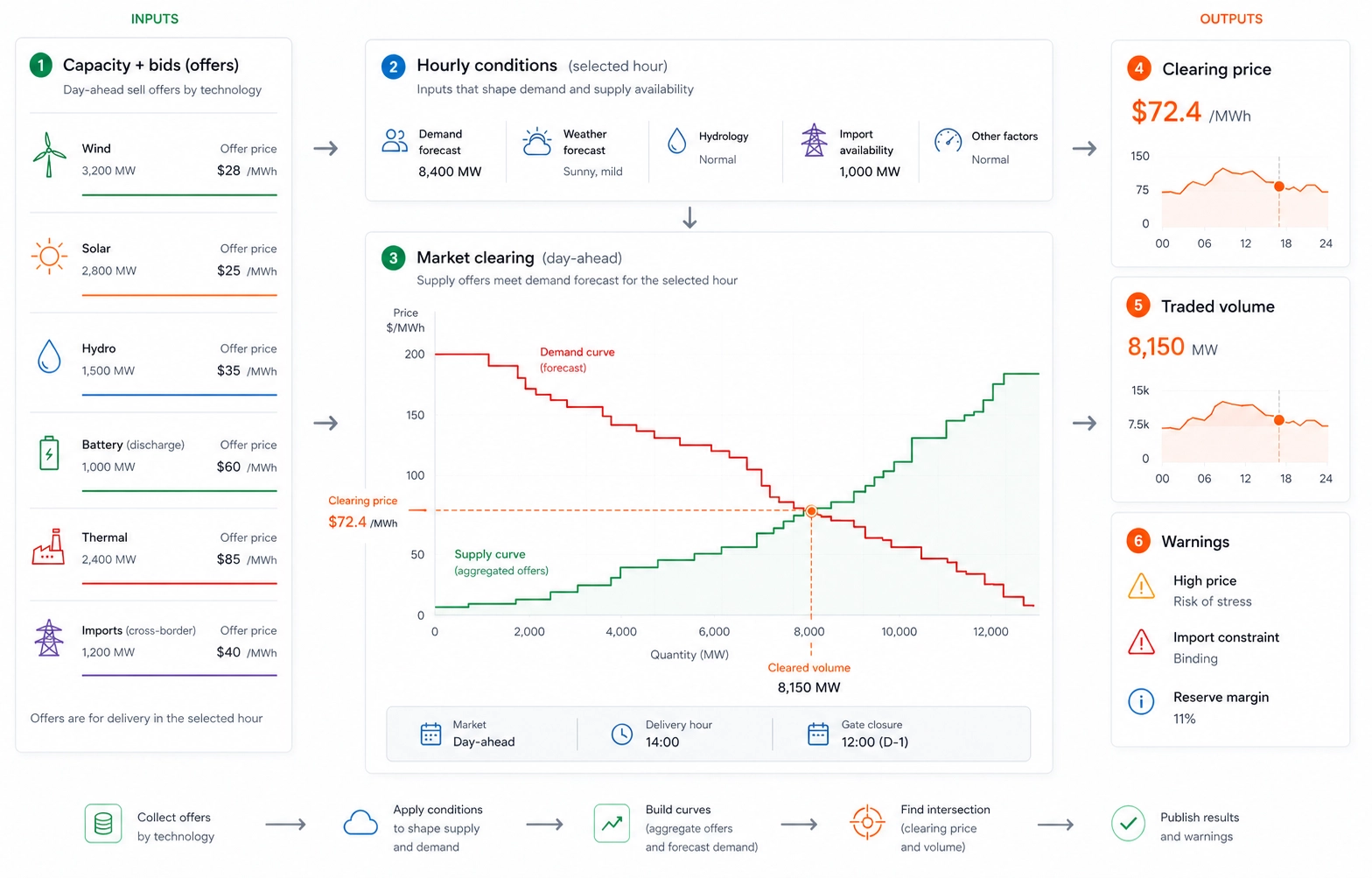Click the Imports transmission tower icon
This screenshot has width=1372, height=878.
tap(49, 638)
